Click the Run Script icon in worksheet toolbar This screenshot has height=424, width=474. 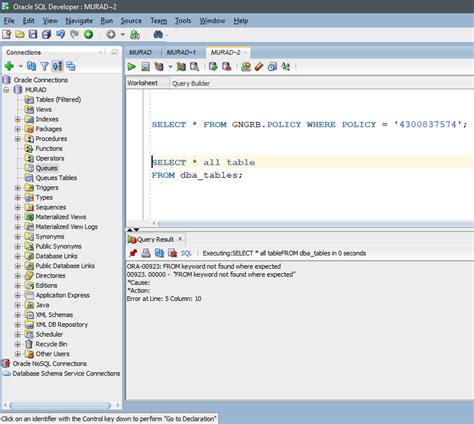145,67
